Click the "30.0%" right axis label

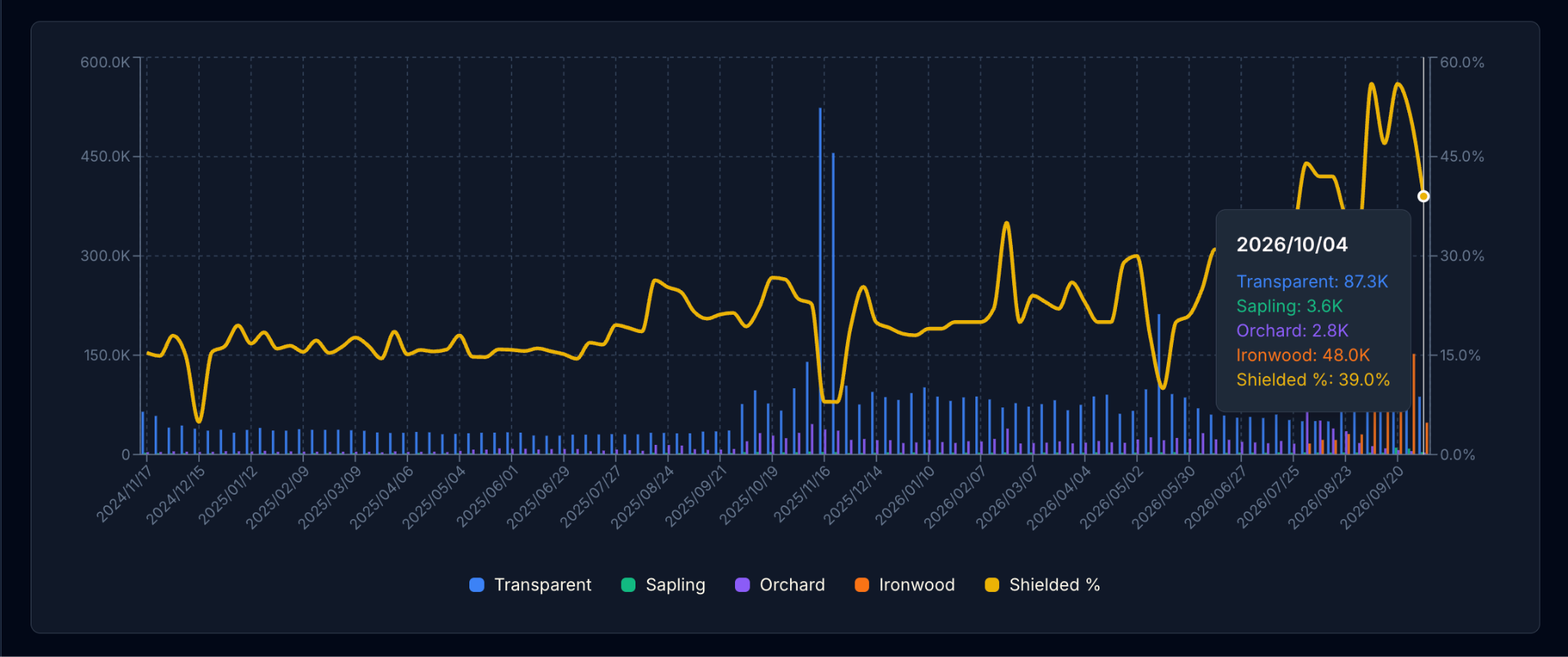point(1462,256)
